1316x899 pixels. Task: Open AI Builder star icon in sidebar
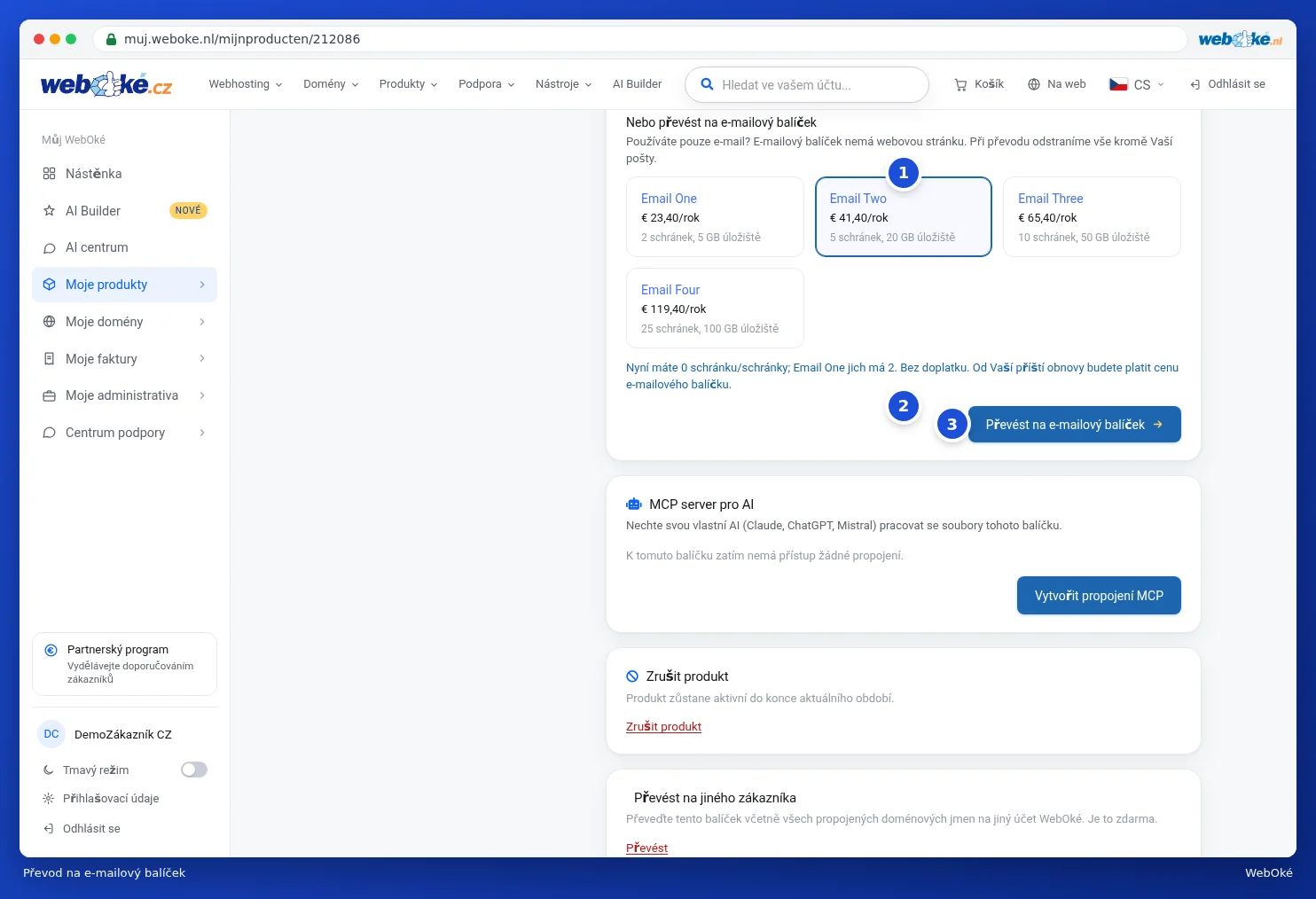[50, 211]
